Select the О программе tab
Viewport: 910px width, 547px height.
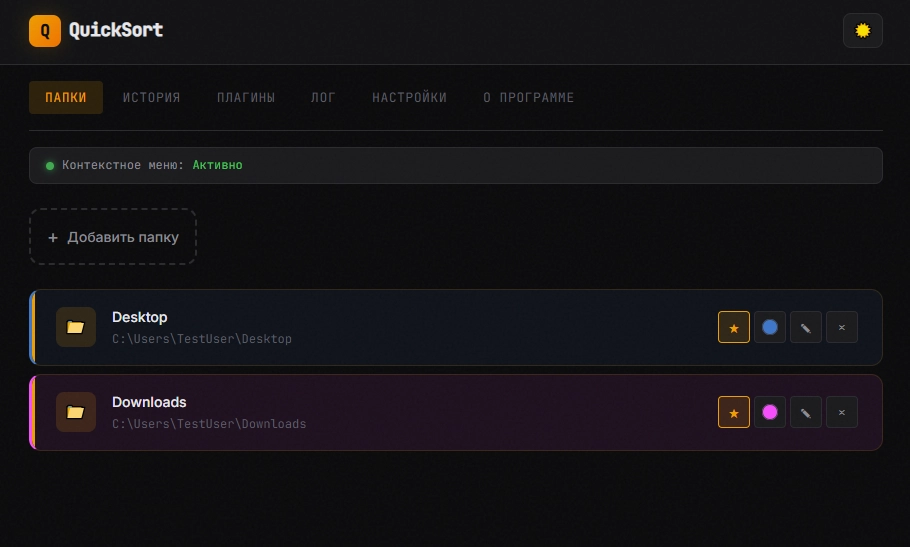point(529,97)
